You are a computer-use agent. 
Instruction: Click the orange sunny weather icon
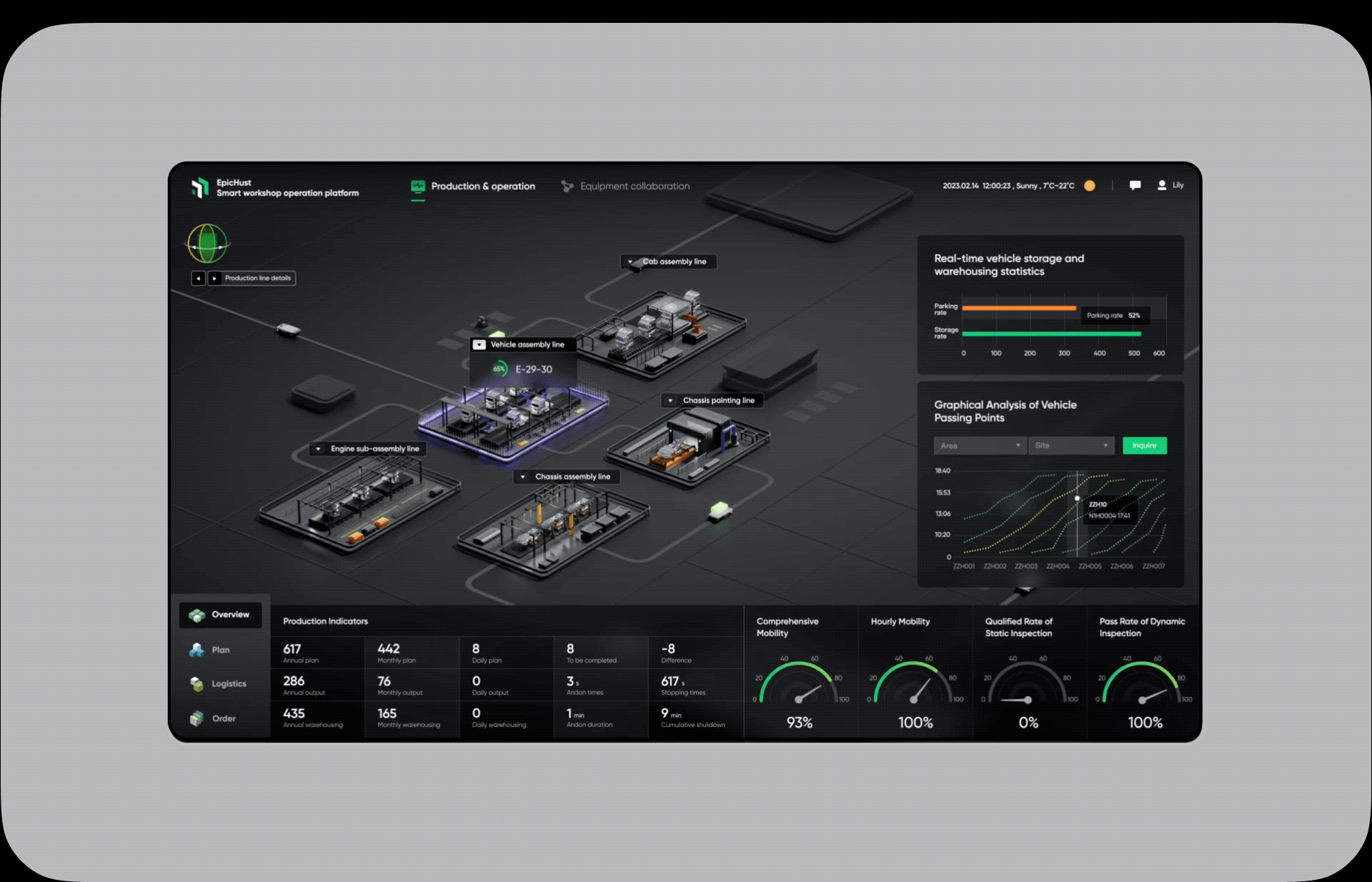(x=1090, y=186)
